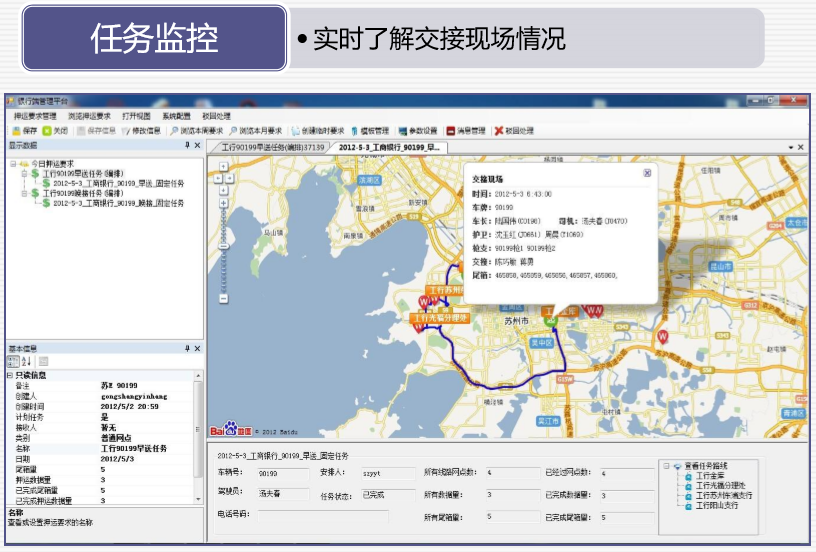This screenshot has height=552, width=816.
Task: Collapse the 工行90199早送任务 (编排) node
Action: pyautogui.click(x=24, y=173)
